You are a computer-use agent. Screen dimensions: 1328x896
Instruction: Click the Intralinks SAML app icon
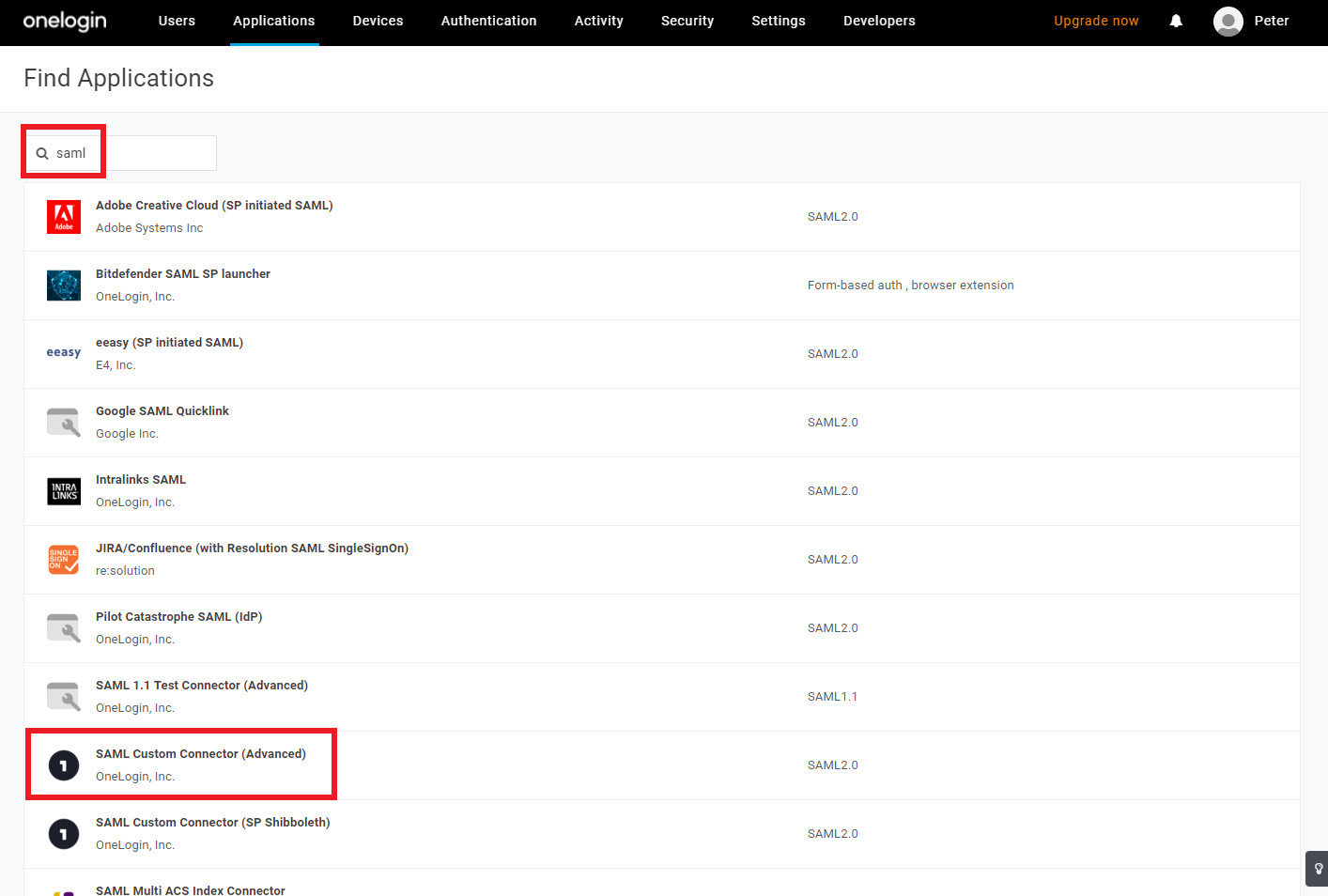(x=64, y=491)
